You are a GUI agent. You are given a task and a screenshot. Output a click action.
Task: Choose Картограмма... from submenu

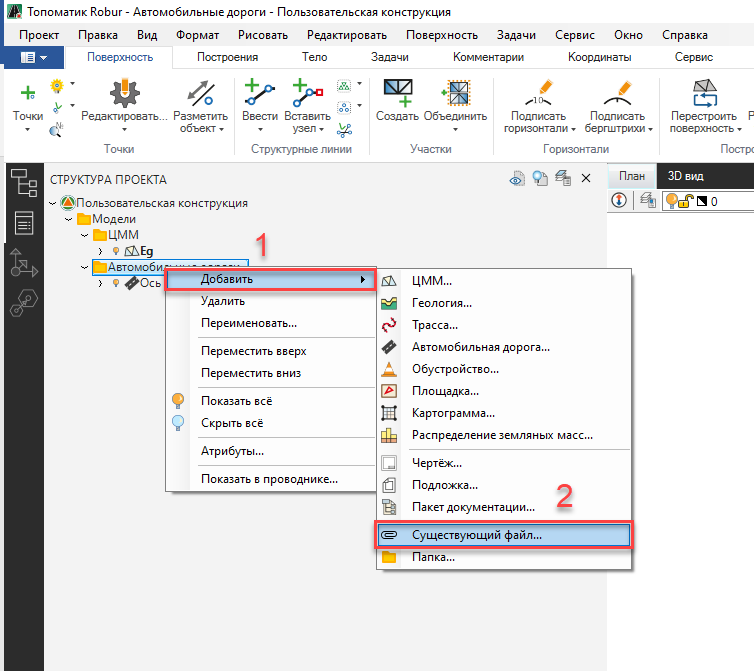tap(503, 413)
